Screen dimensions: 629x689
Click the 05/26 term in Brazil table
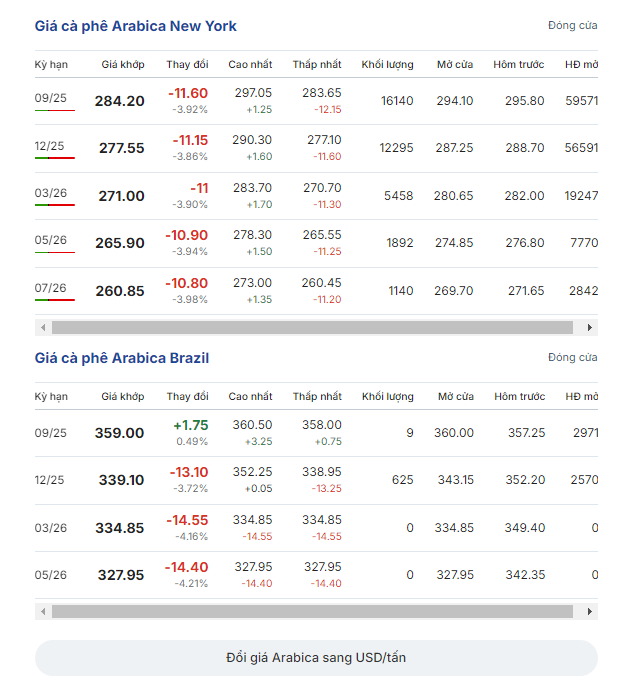51,575
